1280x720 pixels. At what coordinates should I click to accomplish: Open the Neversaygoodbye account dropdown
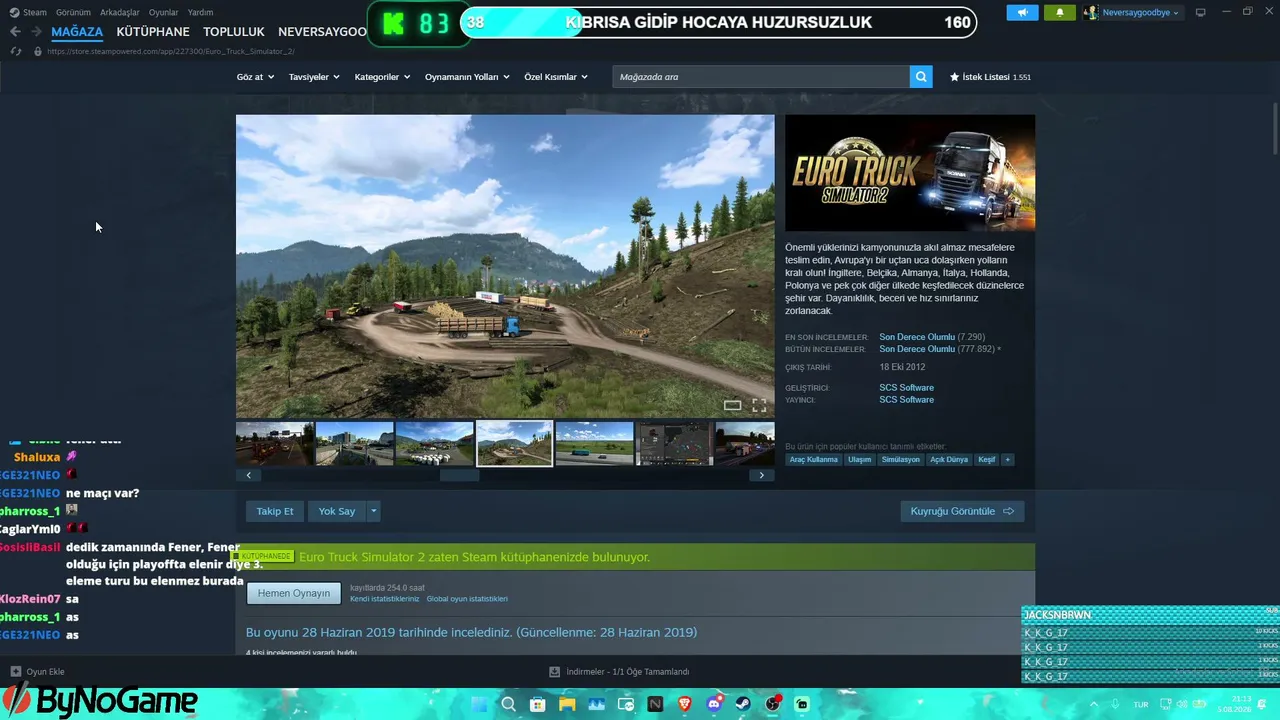pyautogui.click(x=1132, y=13)
